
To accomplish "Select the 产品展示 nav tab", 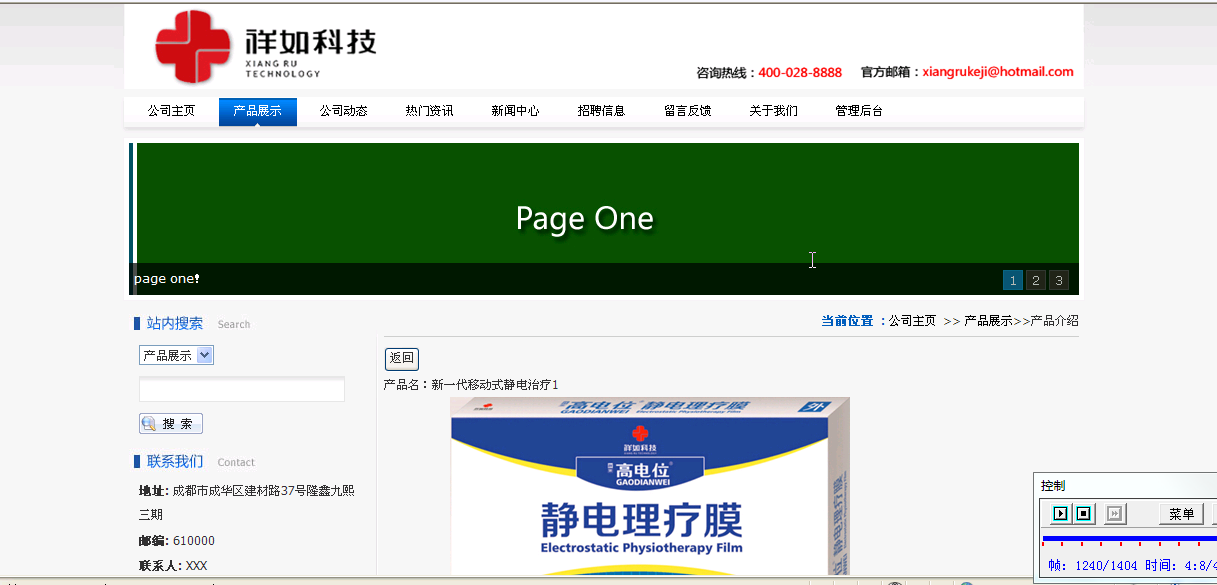I will [x=257, y=111].
